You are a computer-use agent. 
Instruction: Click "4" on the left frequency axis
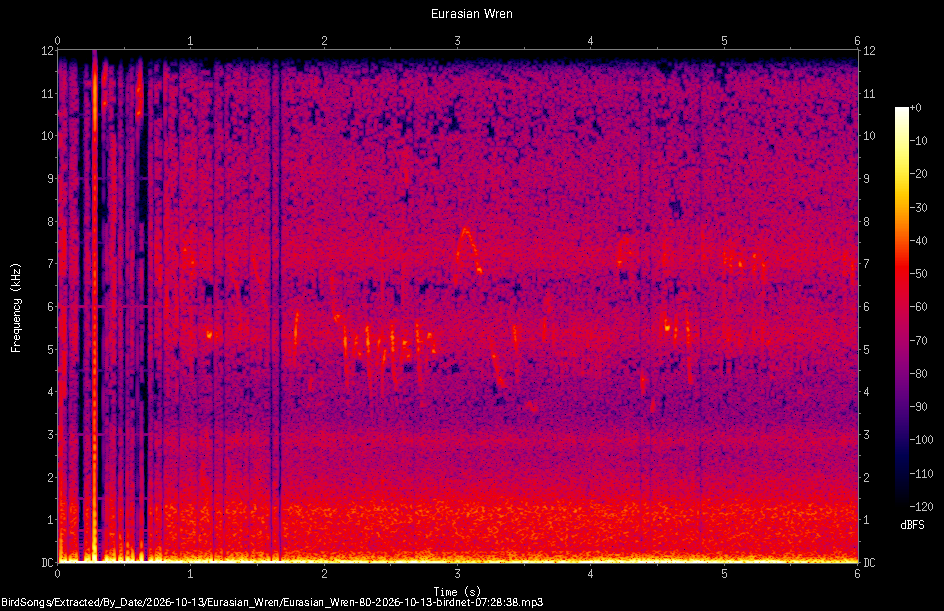51,392
